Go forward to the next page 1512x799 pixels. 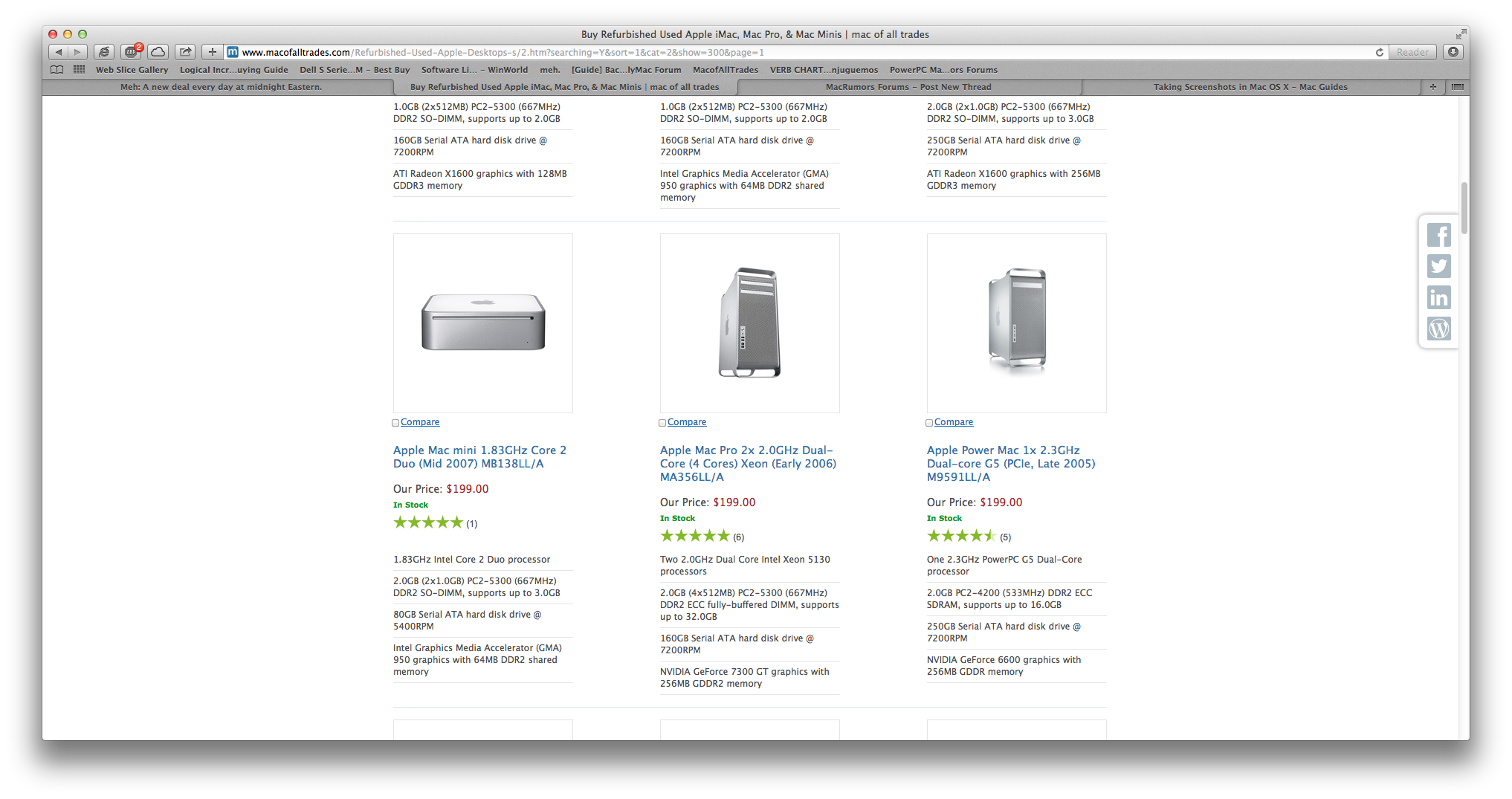78,52
